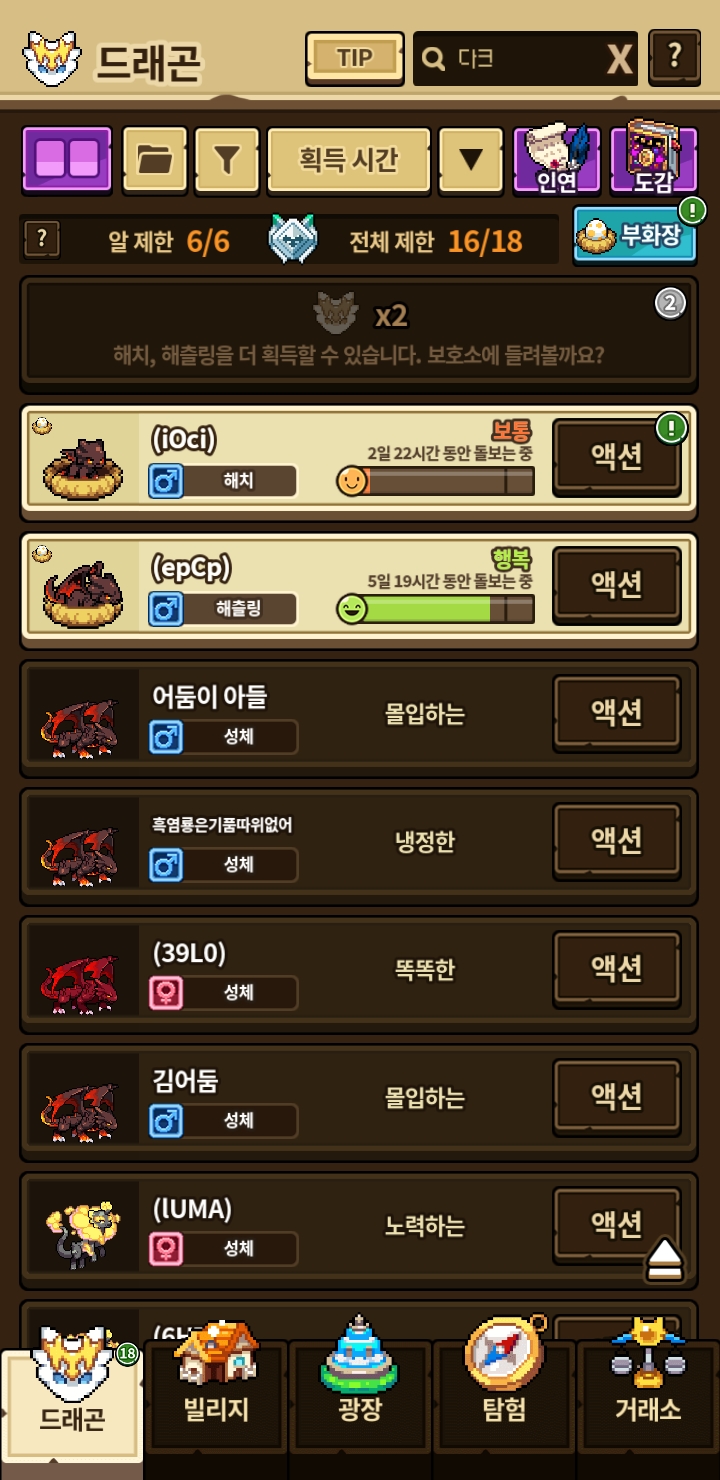Open the TIP button
Image resolution: width=720 pixels, height=1480 pixels.
tap(354, 58)
